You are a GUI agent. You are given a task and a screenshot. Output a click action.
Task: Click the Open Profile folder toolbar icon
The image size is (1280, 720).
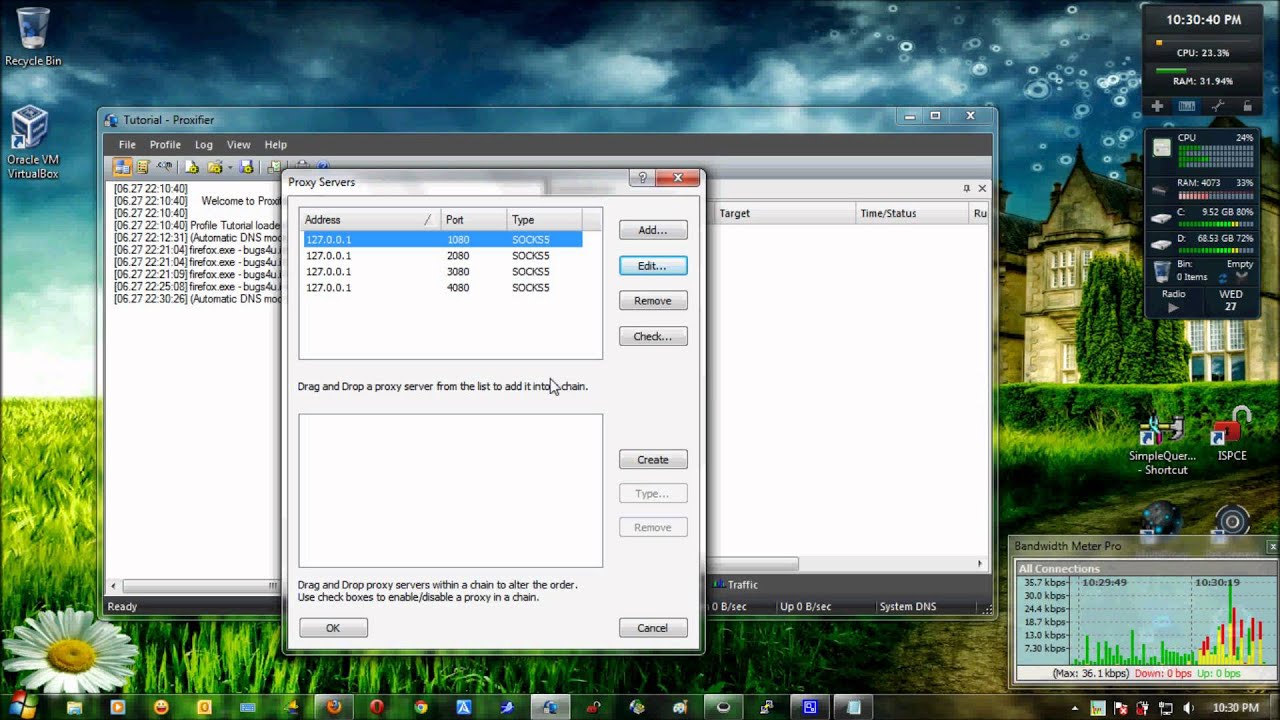point(214,167)
